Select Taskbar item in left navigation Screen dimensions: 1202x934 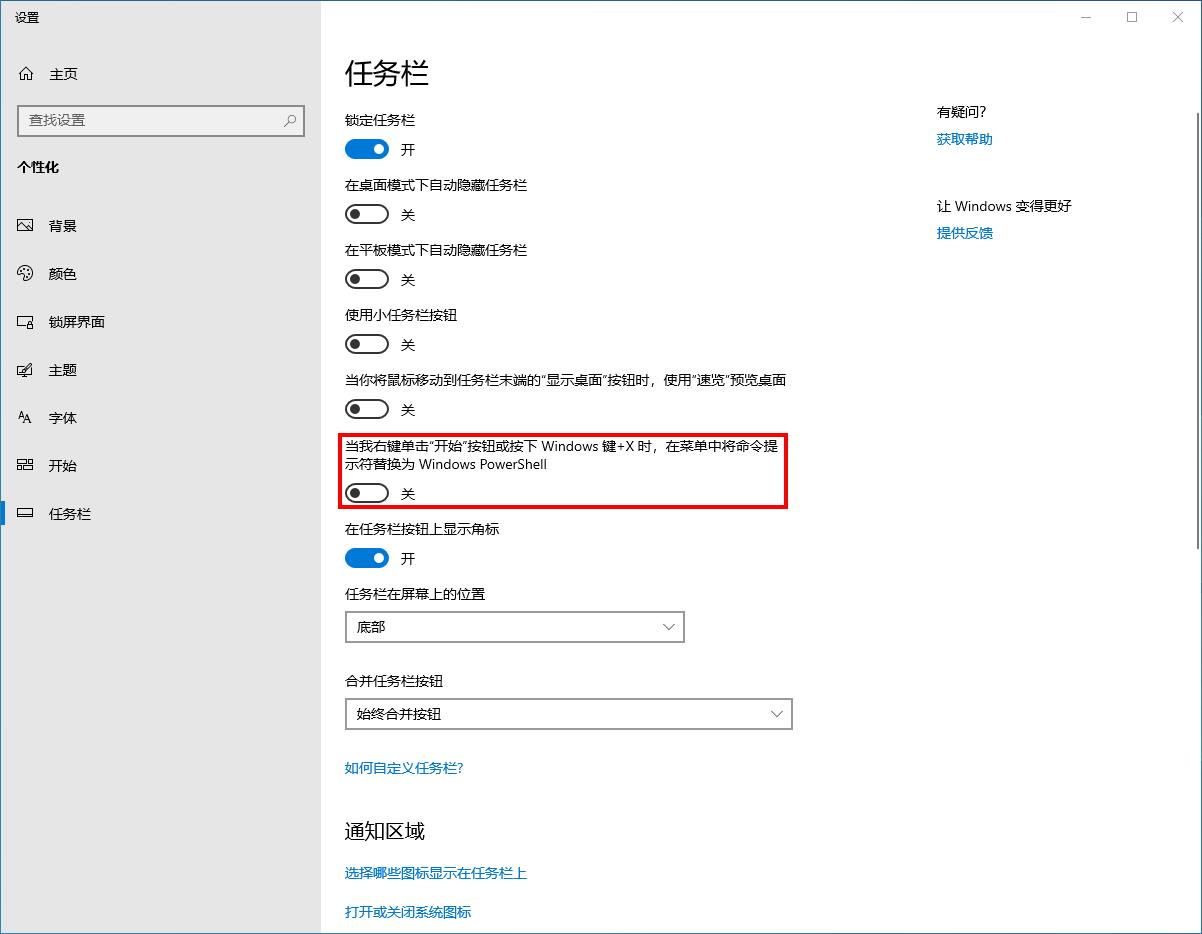click(x=69, y=514)
